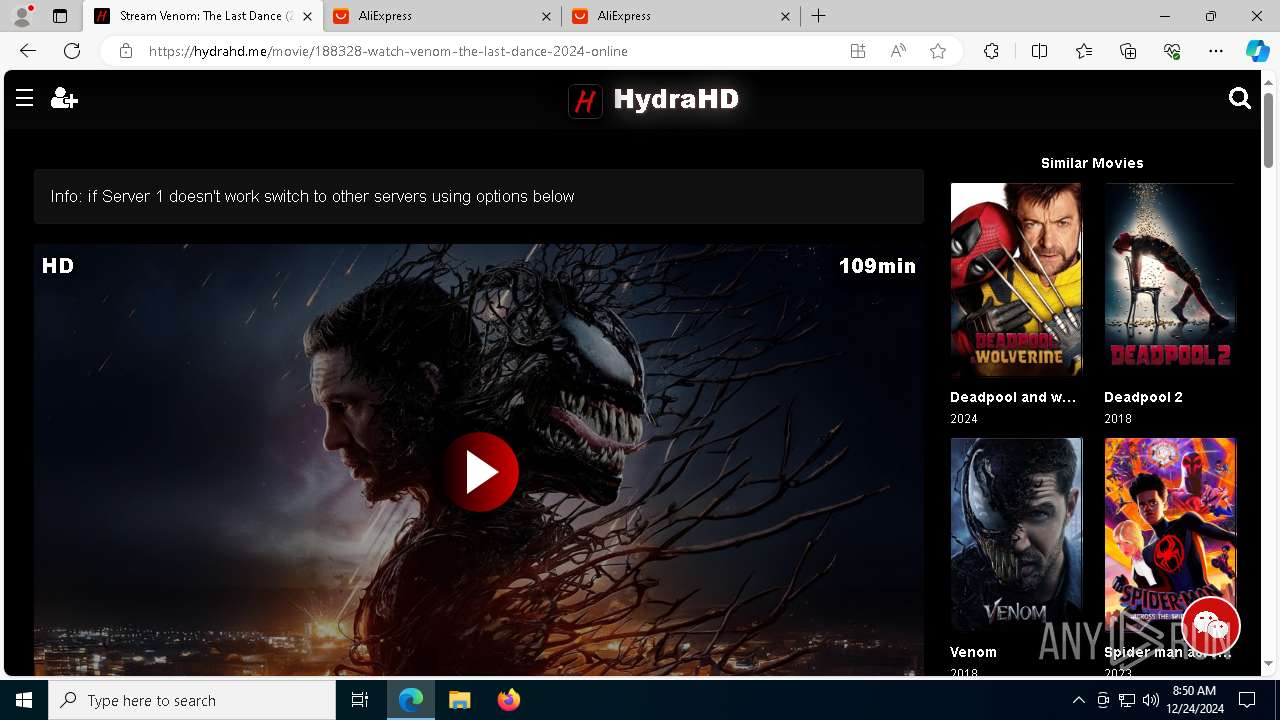Open volume control in system tray
Viewport: 1280px width, 720px height.
(1150, 700)
